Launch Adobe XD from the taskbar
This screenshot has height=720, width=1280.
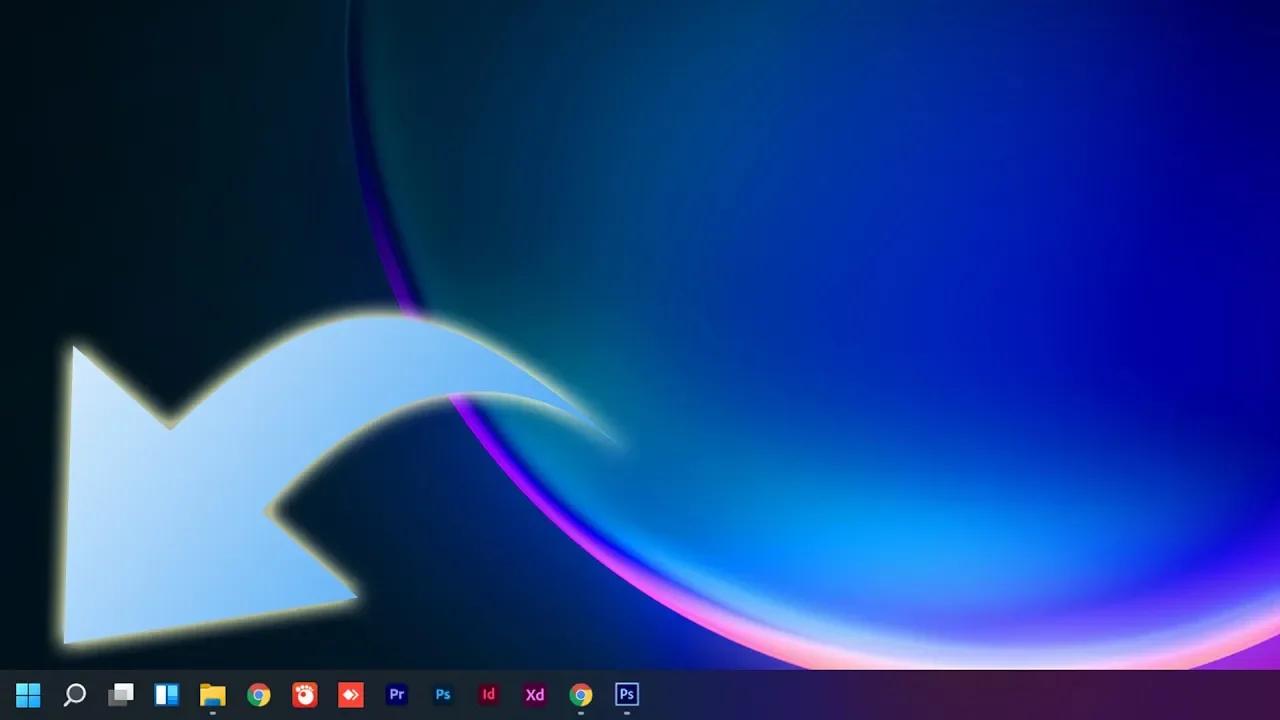(533, 694)
